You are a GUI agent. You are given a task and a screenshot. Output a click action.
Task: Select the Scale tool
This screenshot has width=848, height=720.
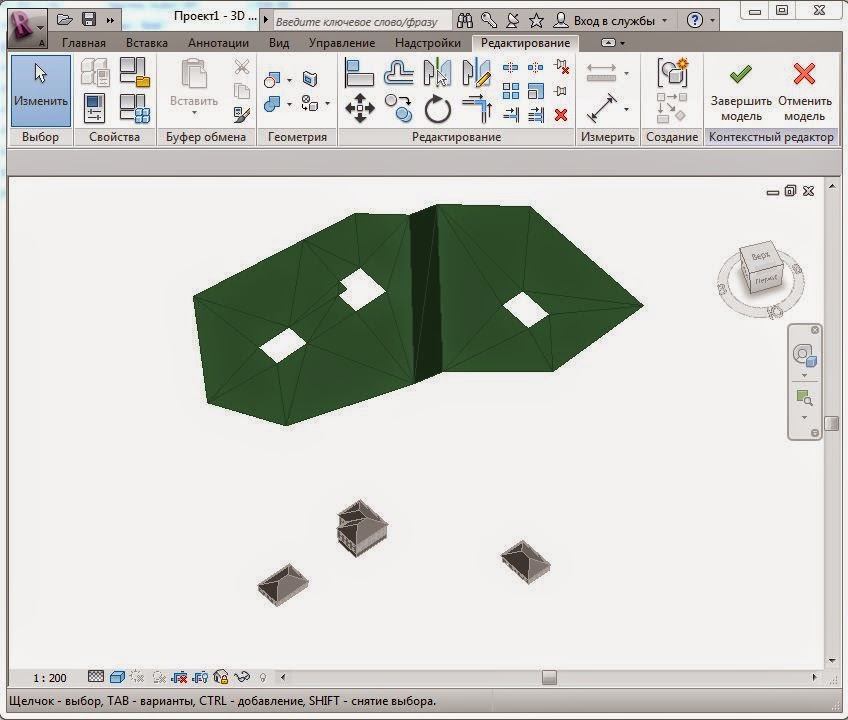(x=535, y=91)
